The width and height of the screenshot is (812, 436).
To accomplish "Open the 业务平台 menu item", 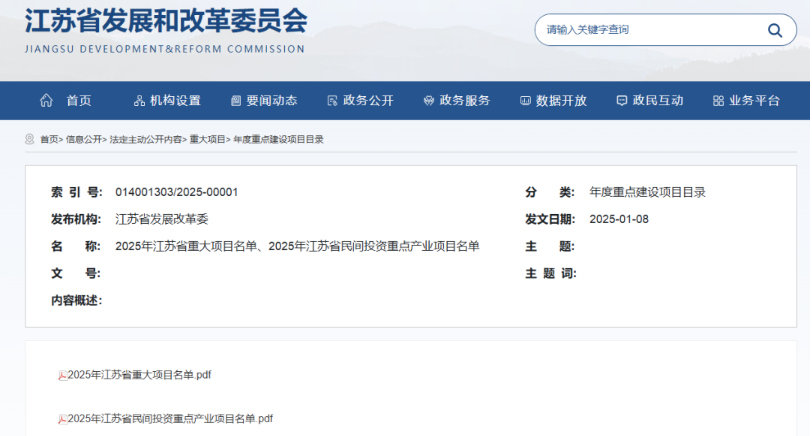I will 754,100.
